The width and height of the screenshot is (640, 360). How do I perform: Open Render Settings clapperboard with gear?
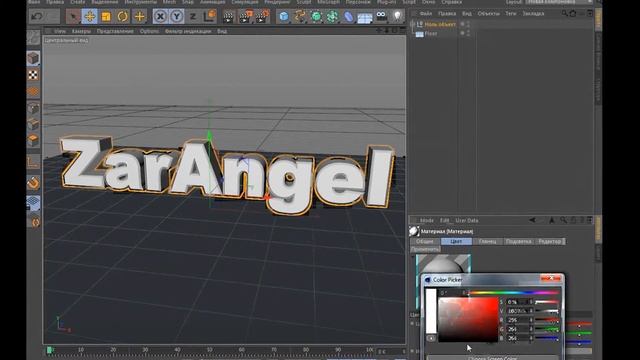pos(262,17)
